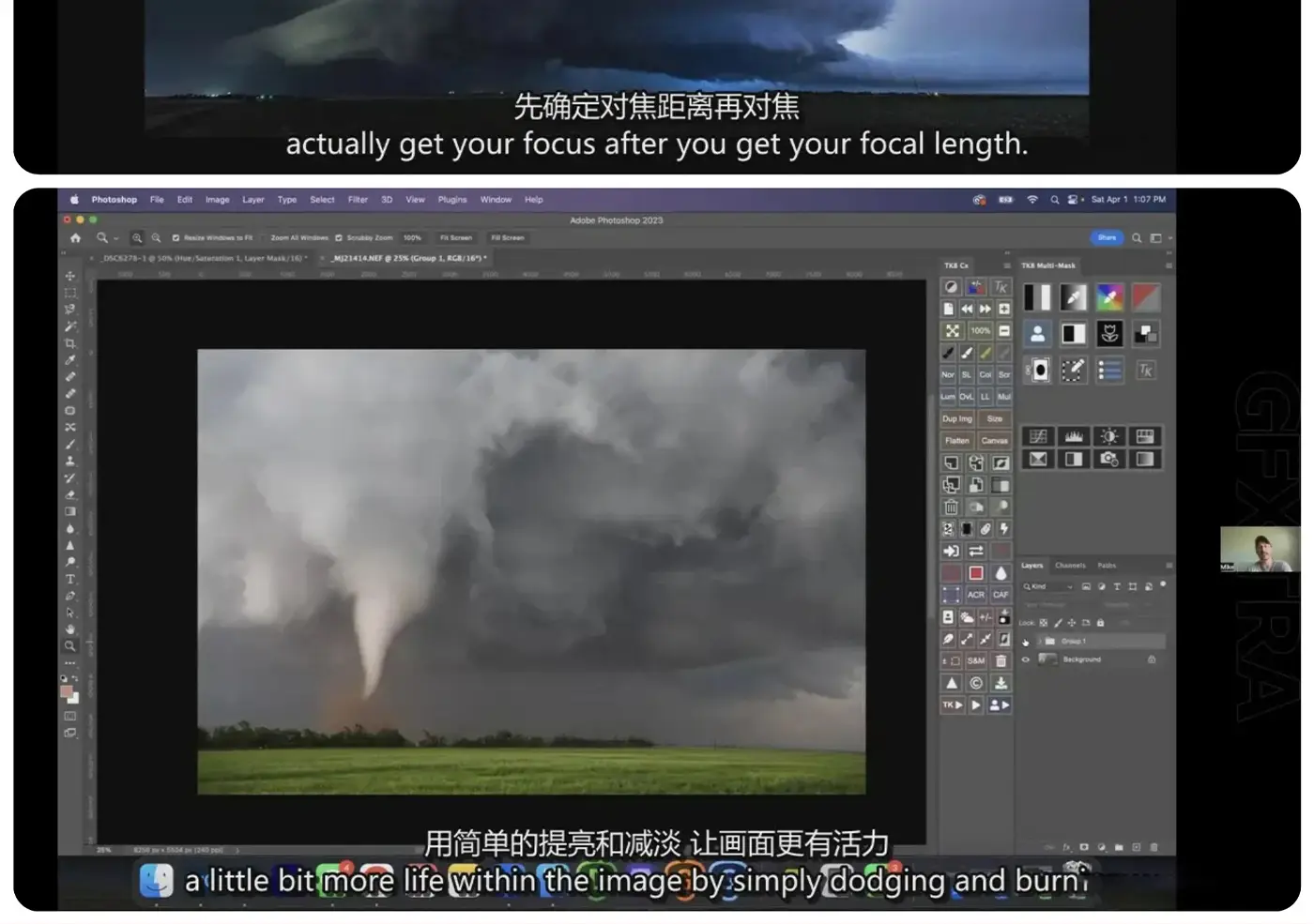Click the TK8 Multi-Mask person mask icon
This screenshot has height=924, width=1314.
pos(1038,334)
